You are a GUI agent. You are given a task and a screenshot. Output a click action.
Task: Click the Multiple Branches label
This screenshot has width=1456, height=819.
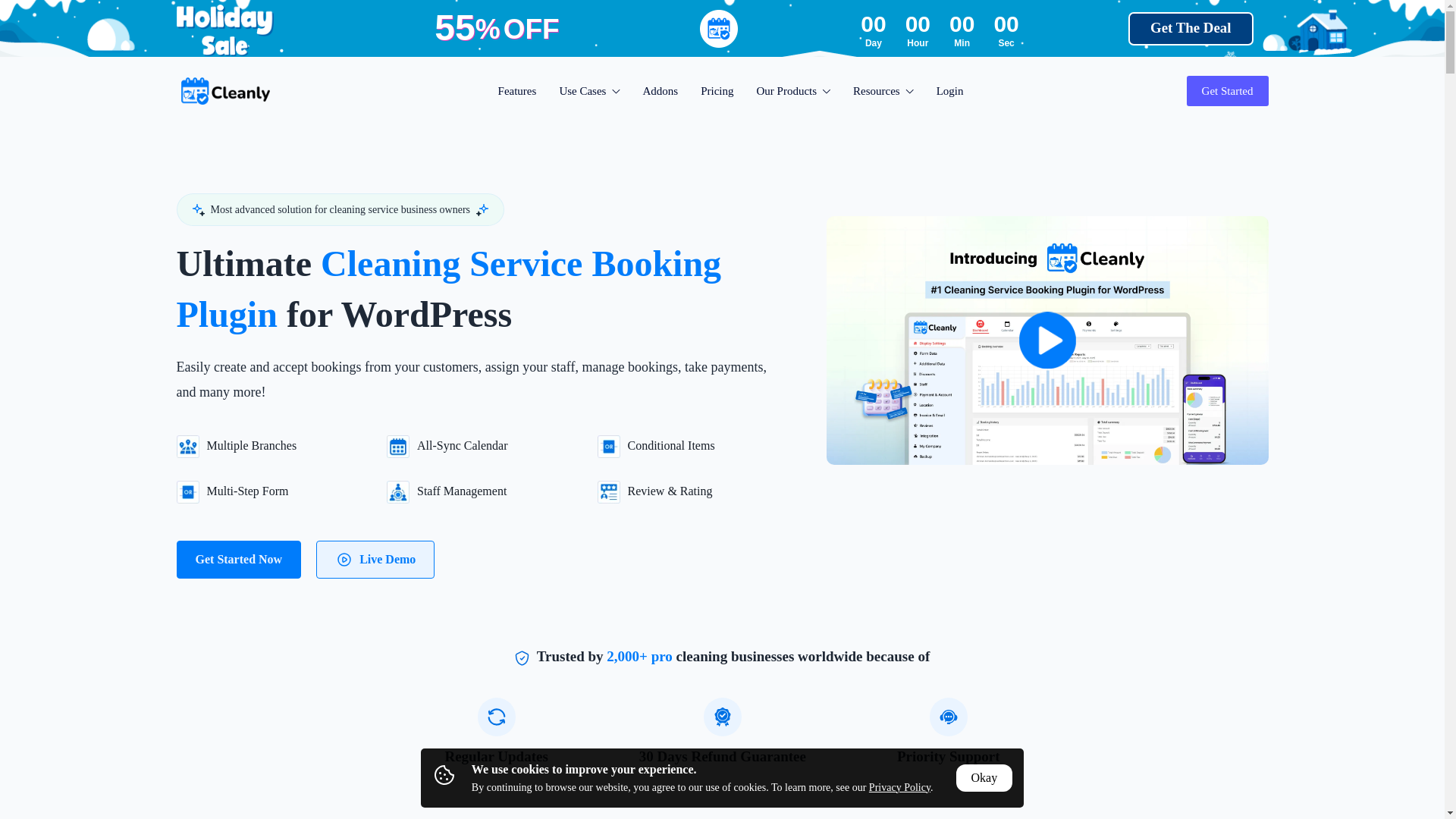click(x=251, y=446)
